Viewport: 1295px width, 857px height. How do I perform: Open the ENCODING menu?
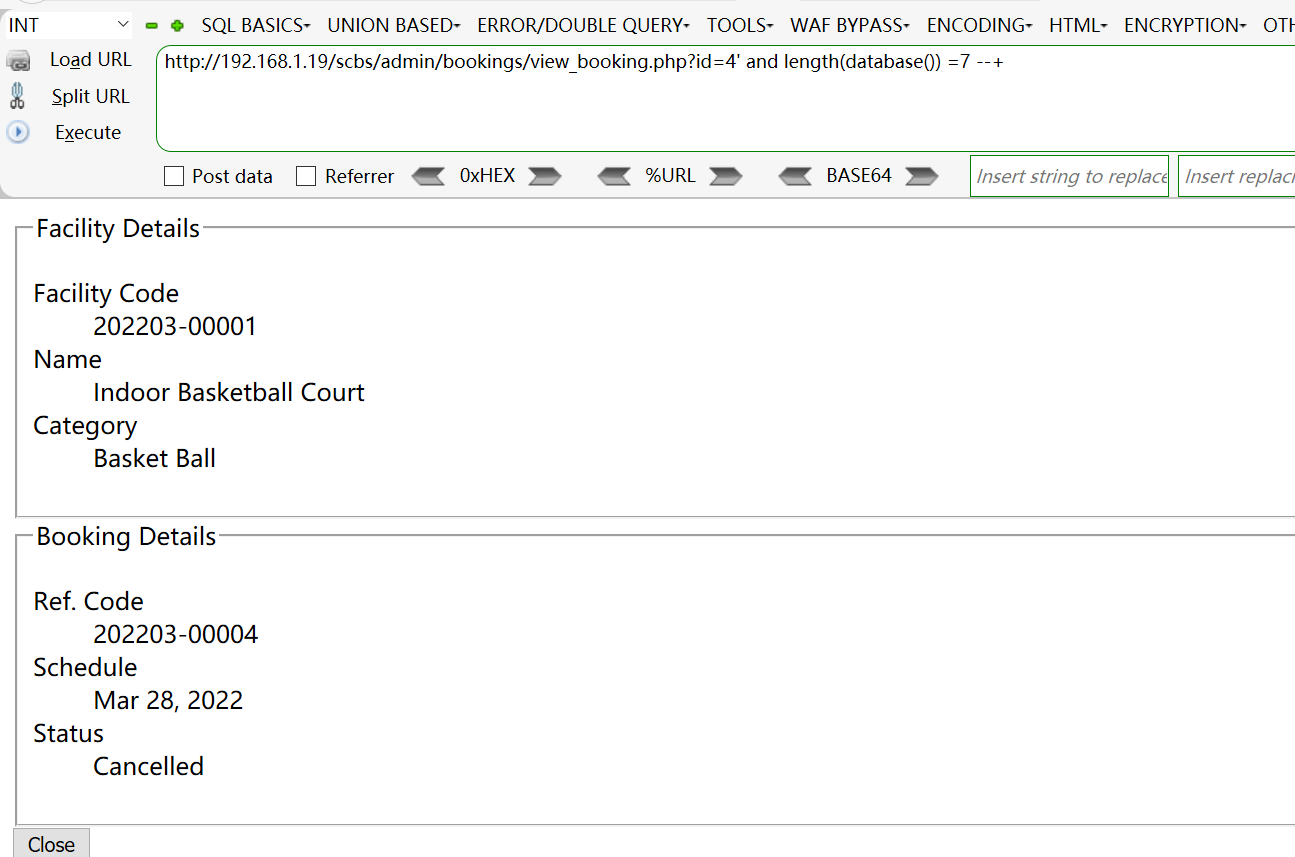tap(980, 25)
